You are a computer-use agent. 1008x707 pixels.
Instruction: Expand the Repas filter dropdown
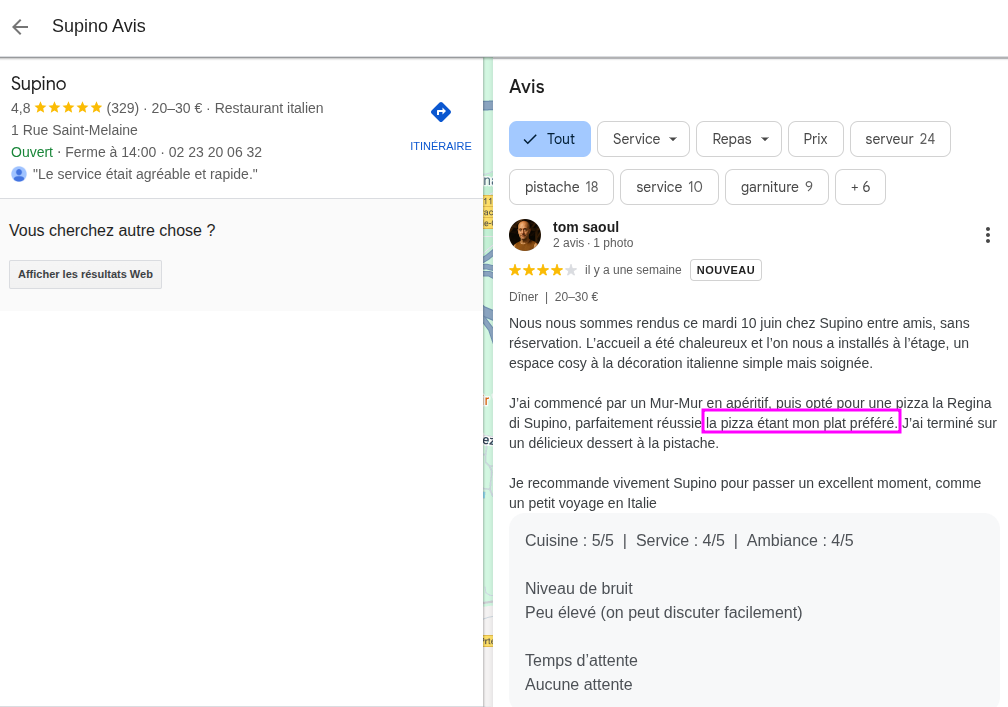click(739, 139)
